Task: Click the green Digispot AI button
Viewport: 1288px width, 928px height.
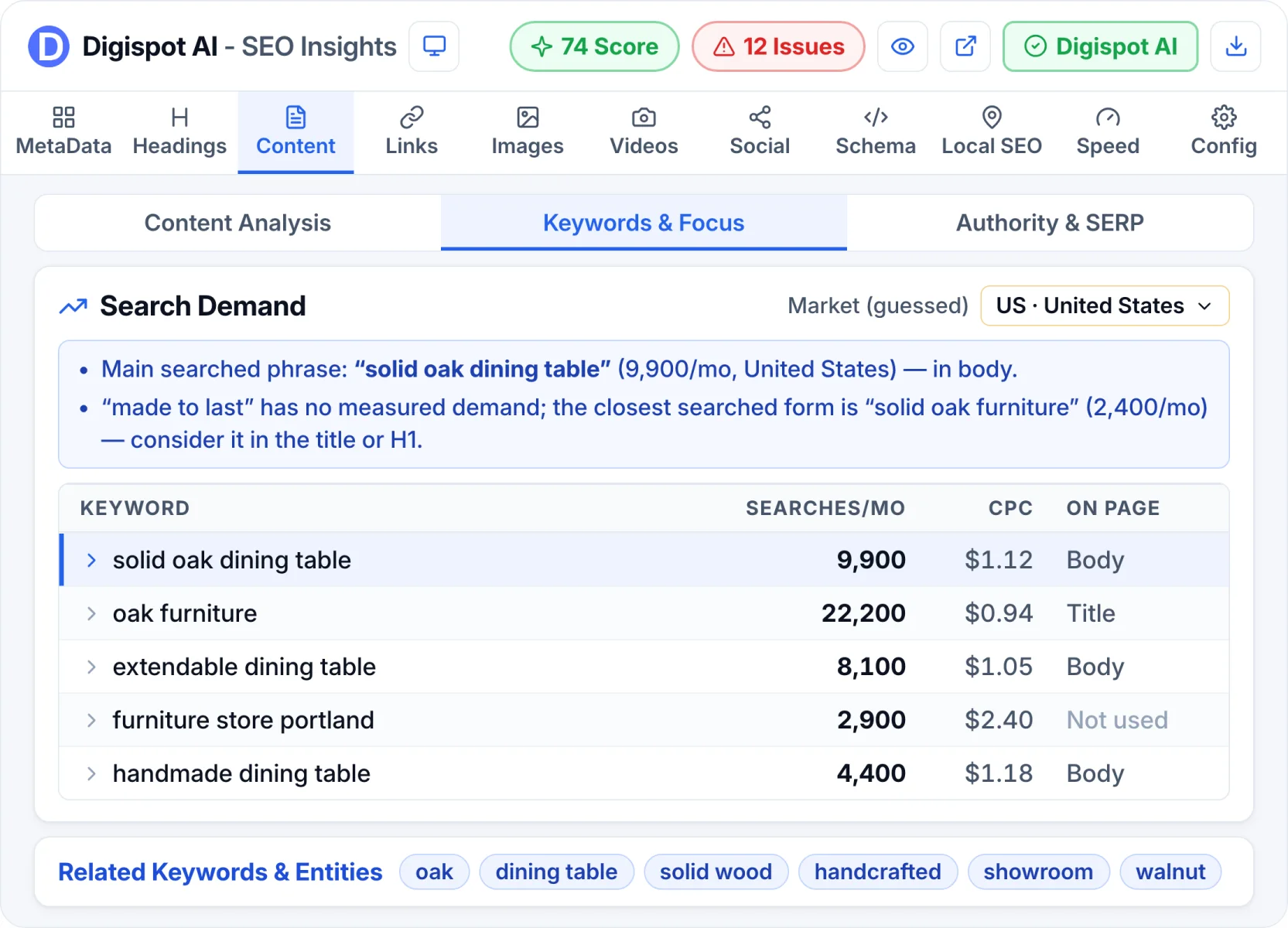Action: 1100,46
